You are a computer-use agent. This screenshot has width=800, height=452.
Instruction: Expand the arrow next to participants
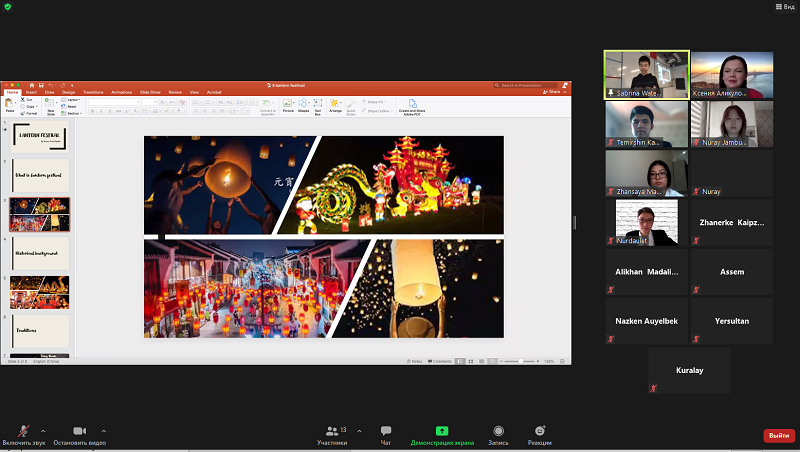point(359,431)
